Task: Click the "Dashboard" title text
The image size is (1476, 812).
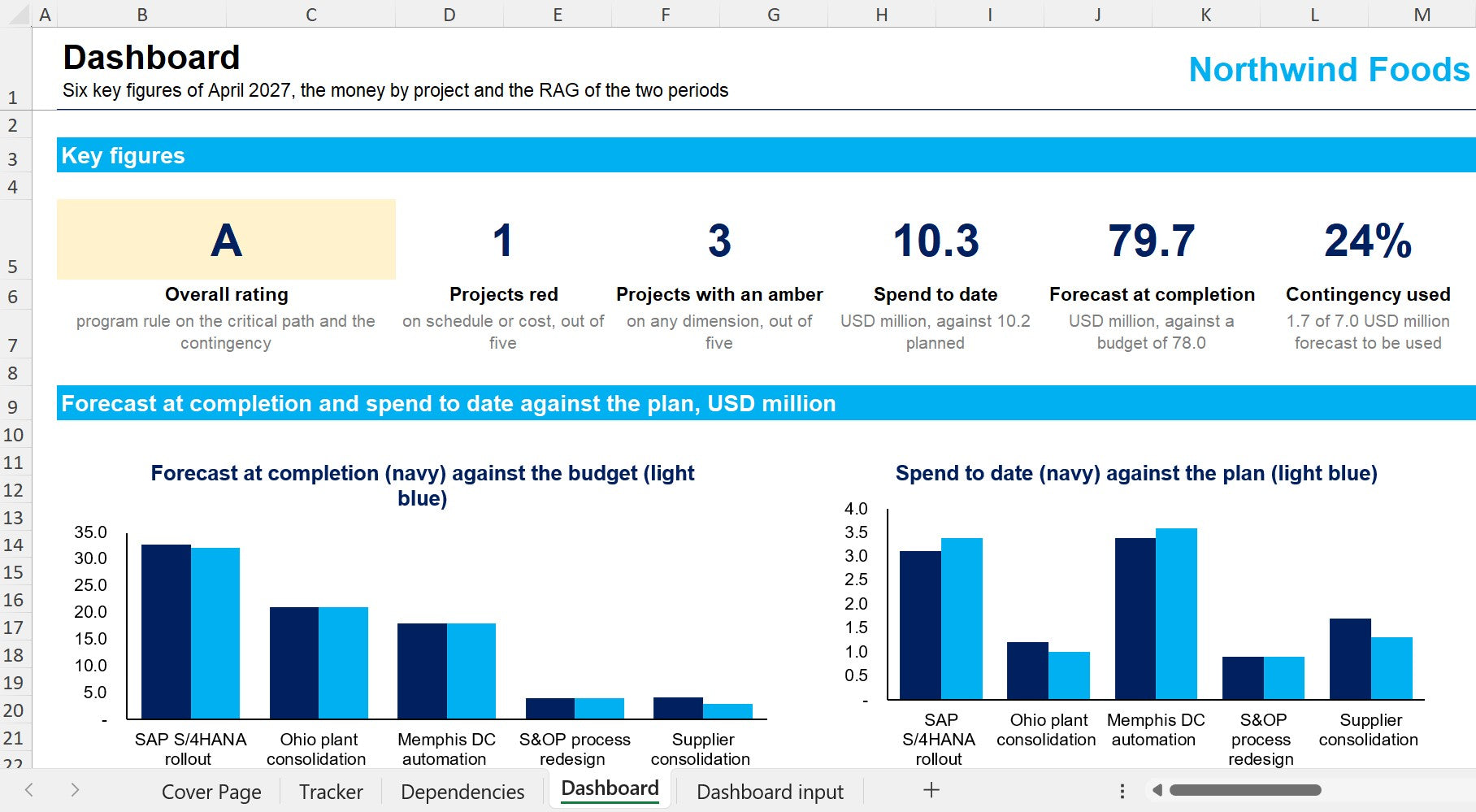Action: pyautogui.click(x=151, y=58)
